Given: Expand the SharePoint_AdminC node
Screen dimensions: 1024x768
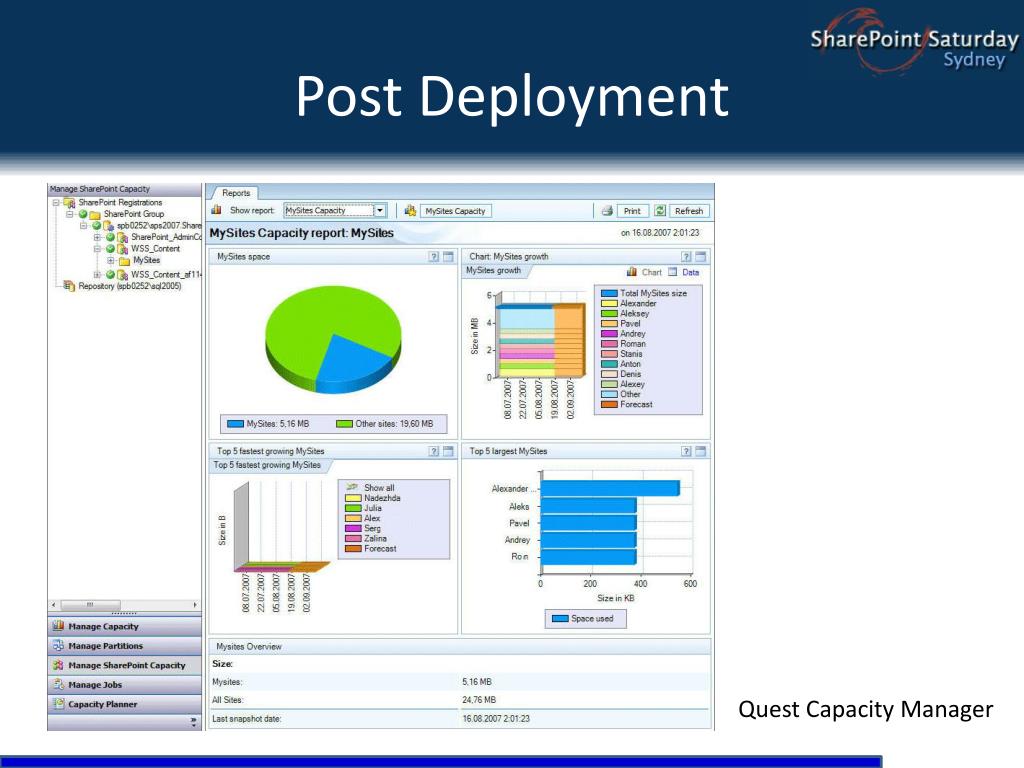Looking at the screenshot, I should [x=97, y=237].
